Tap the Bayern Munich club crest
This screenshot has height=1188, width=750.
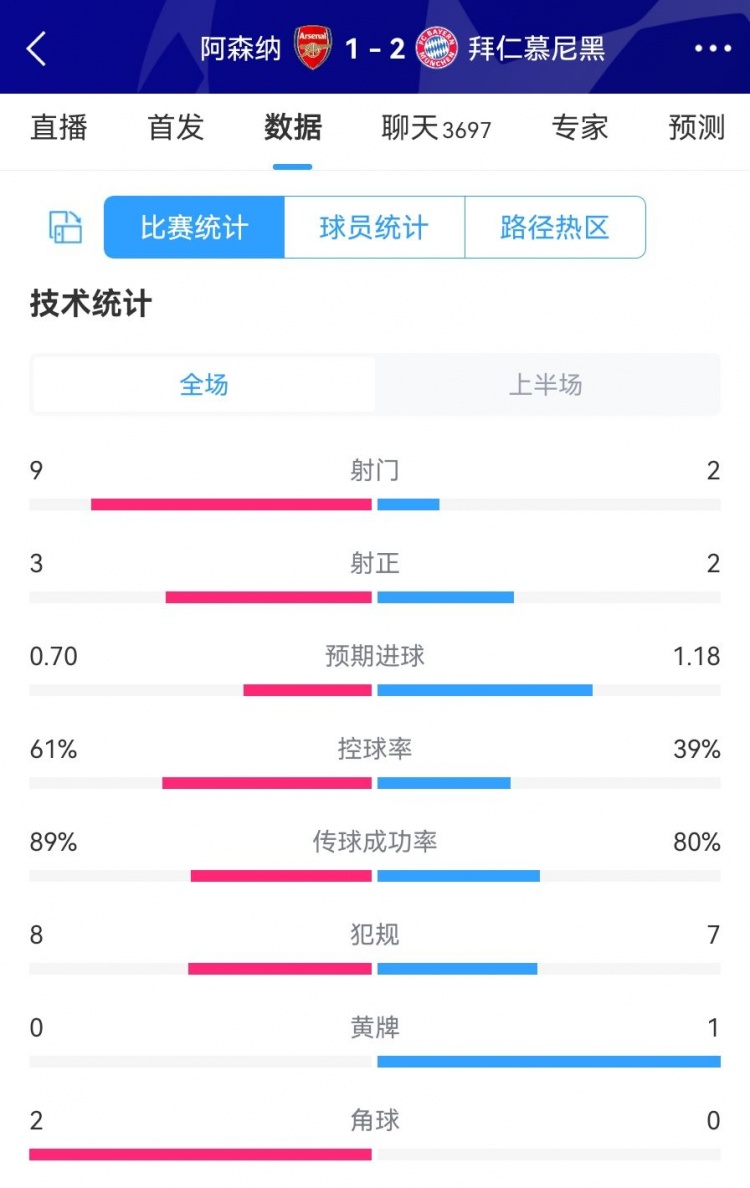click(437, 48)
